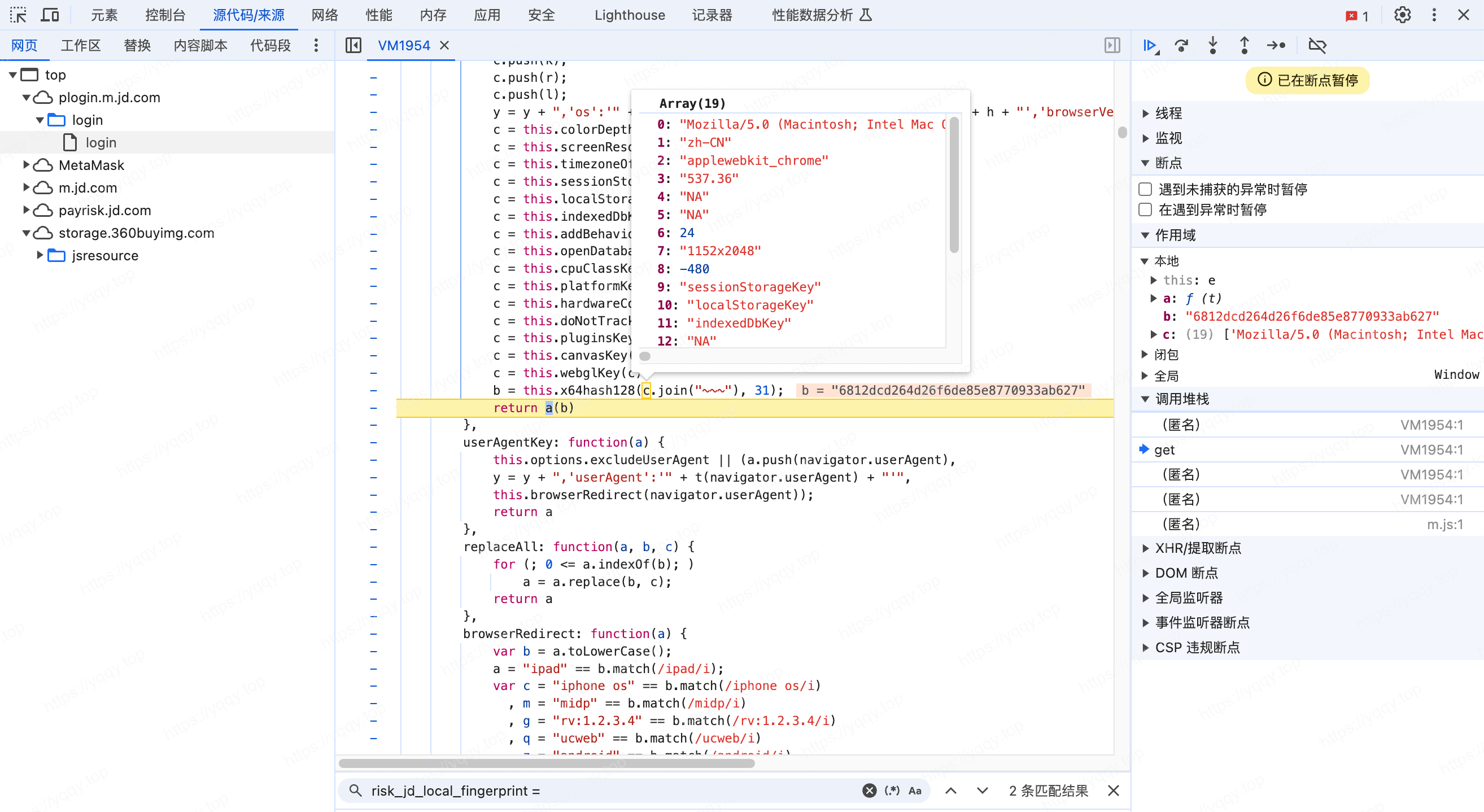Switch to the 控制台 panel
Viewport: 1484px width, 812px height.
point(165,15)
